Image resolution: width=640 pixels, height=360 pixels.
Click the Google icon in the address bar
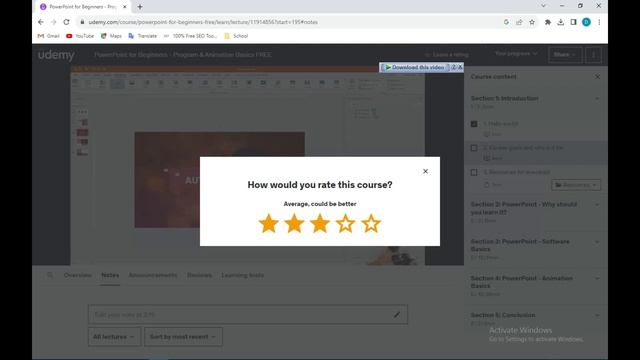[506, 22]
